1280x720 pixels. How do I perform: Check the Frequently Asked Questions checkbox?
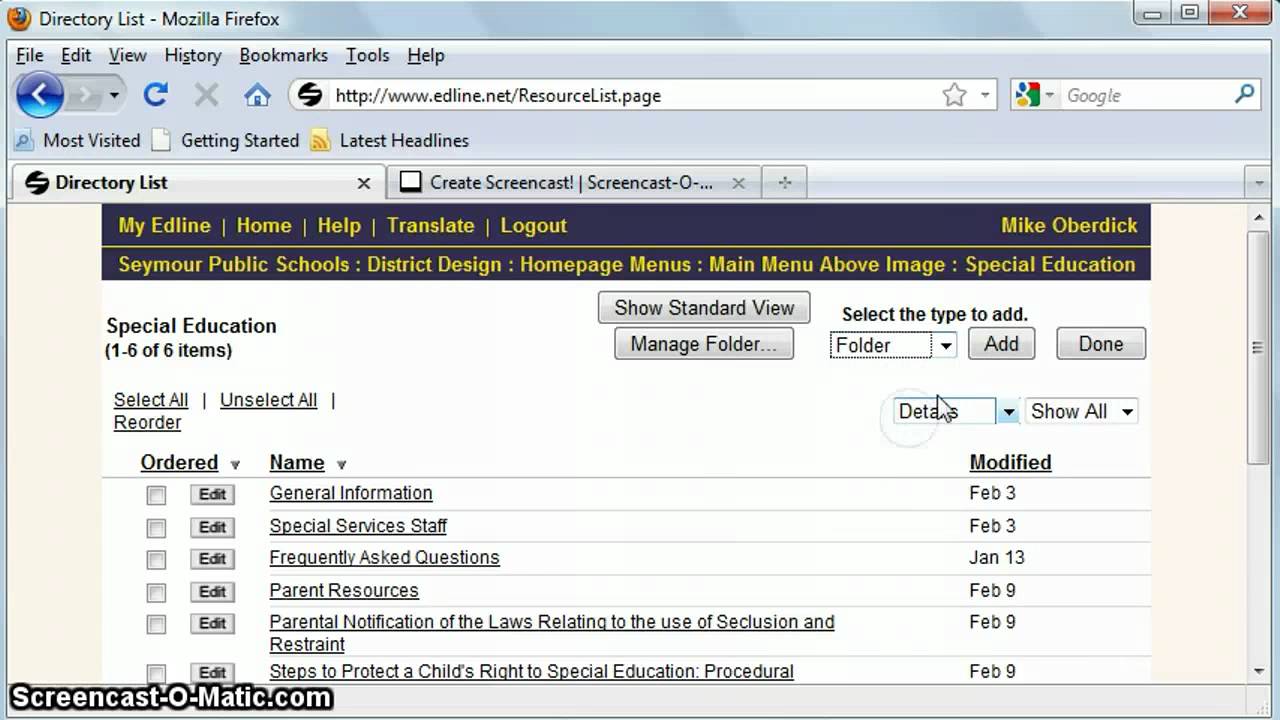pos(156,560)
